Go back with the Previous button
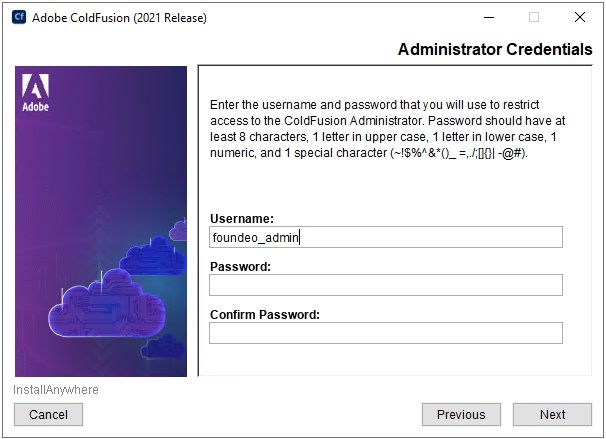 pos(461,415)
